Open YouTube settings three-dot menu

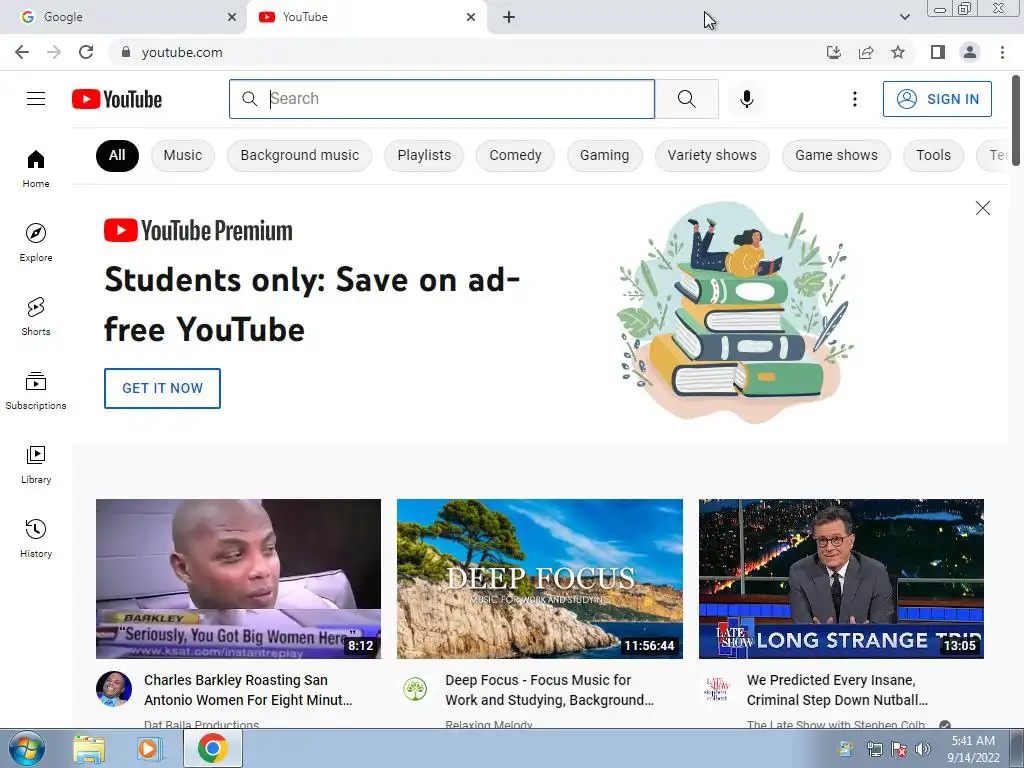point(854,99)
